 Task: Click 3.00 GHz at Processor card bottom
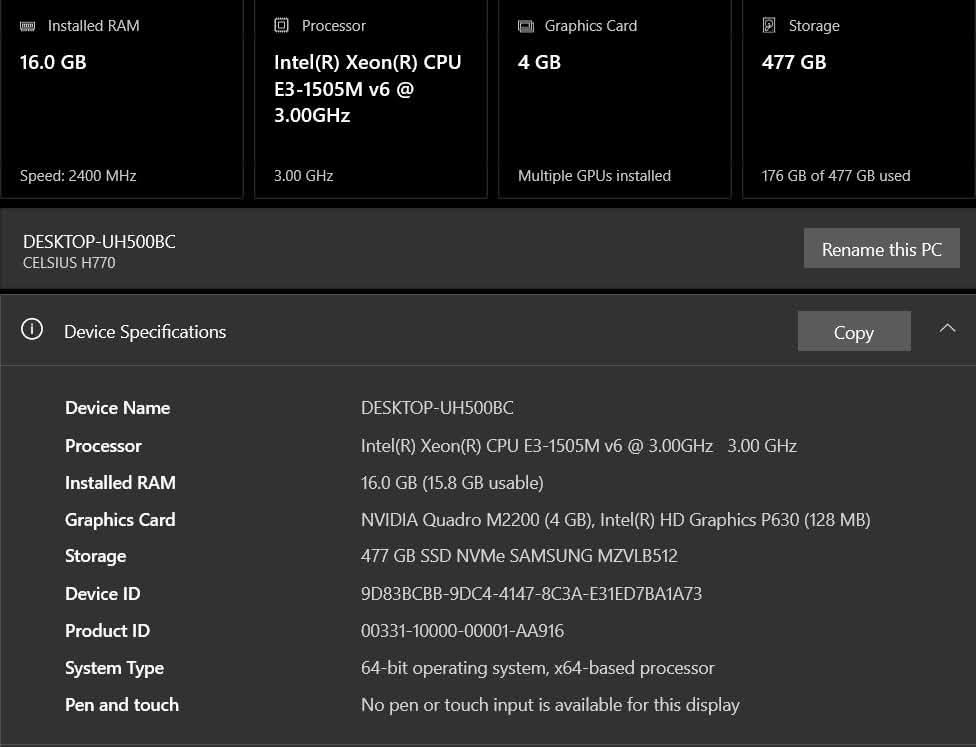click(x=304, y=176)
